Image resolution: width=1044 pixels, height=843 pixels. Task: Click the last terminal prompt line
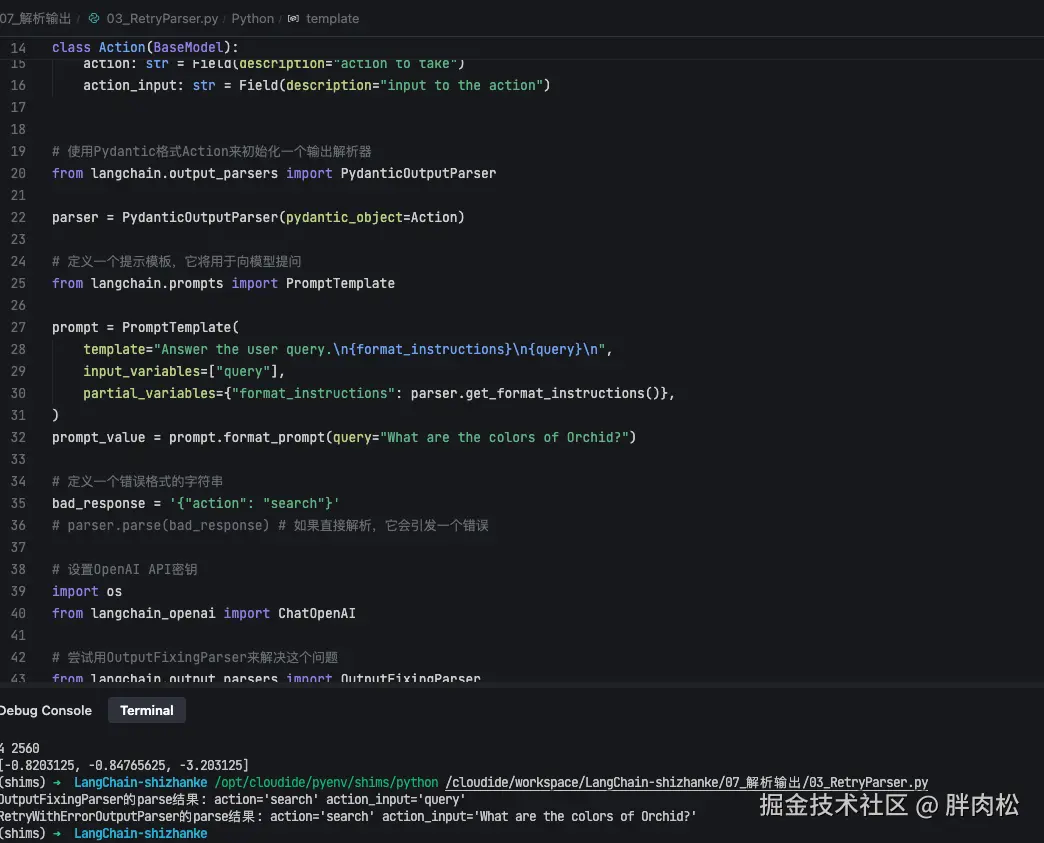[140, 833]
